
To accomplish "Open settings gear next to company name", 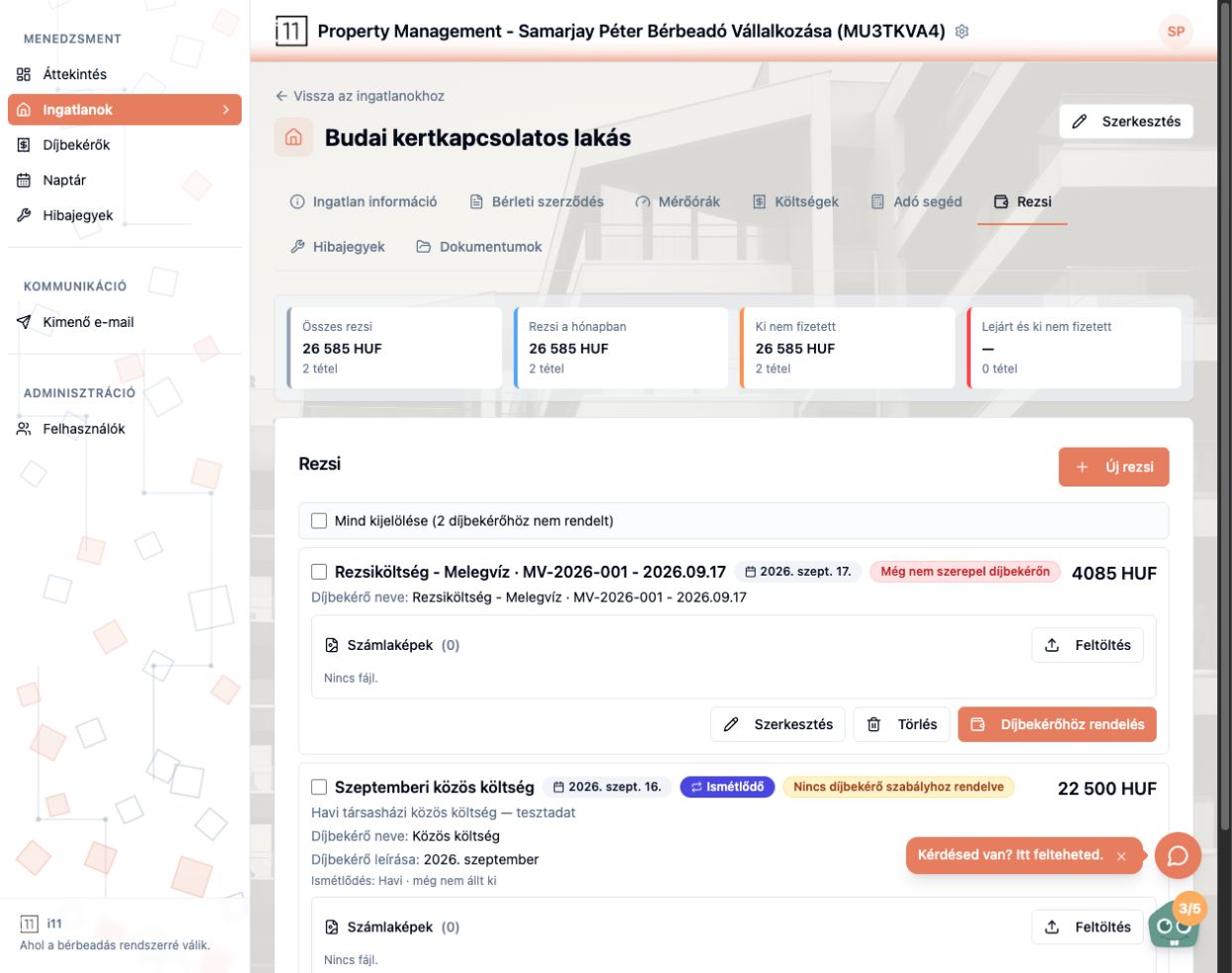I will tap(962, 32).
